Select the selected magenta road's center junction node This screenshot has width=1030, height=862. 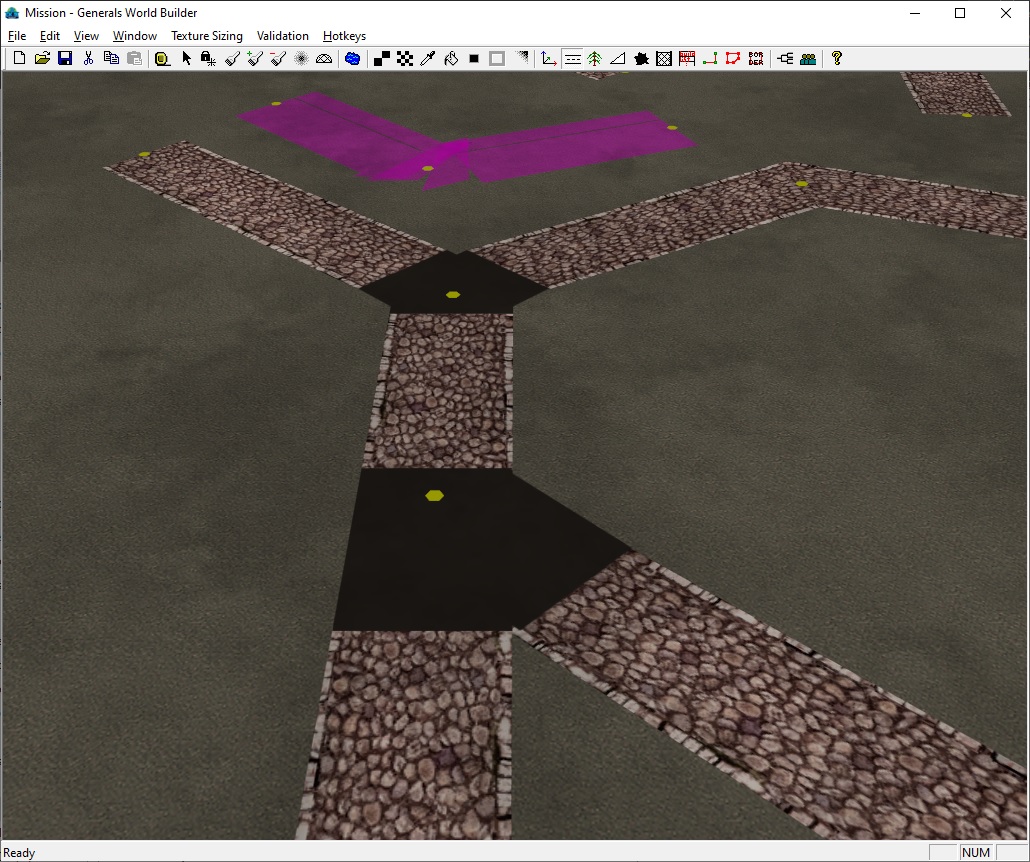[428, 169]
